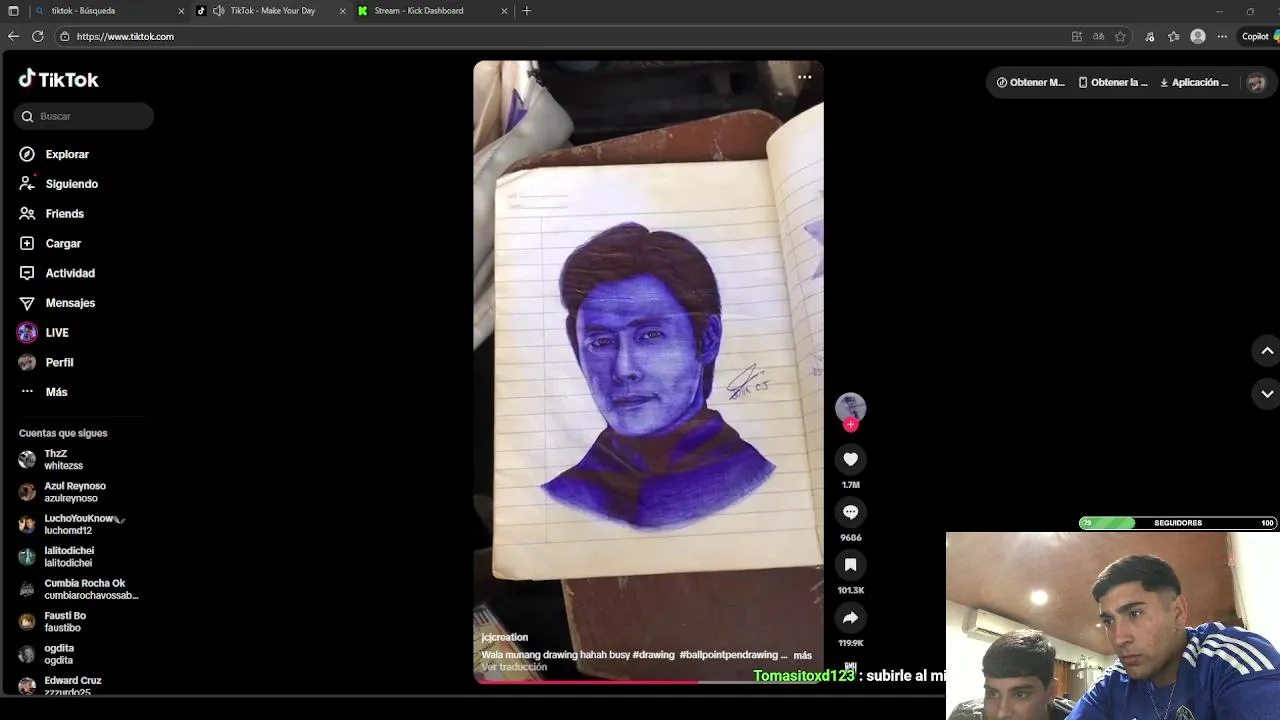Open jcjcreation username link
1280x720 pixels.
504,637
